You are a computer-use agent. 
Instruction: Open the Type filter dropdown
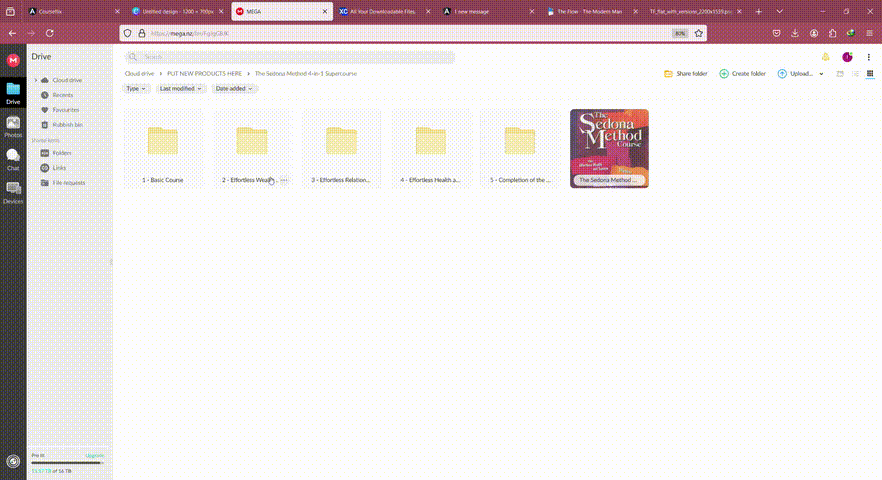tap(136, 88)
